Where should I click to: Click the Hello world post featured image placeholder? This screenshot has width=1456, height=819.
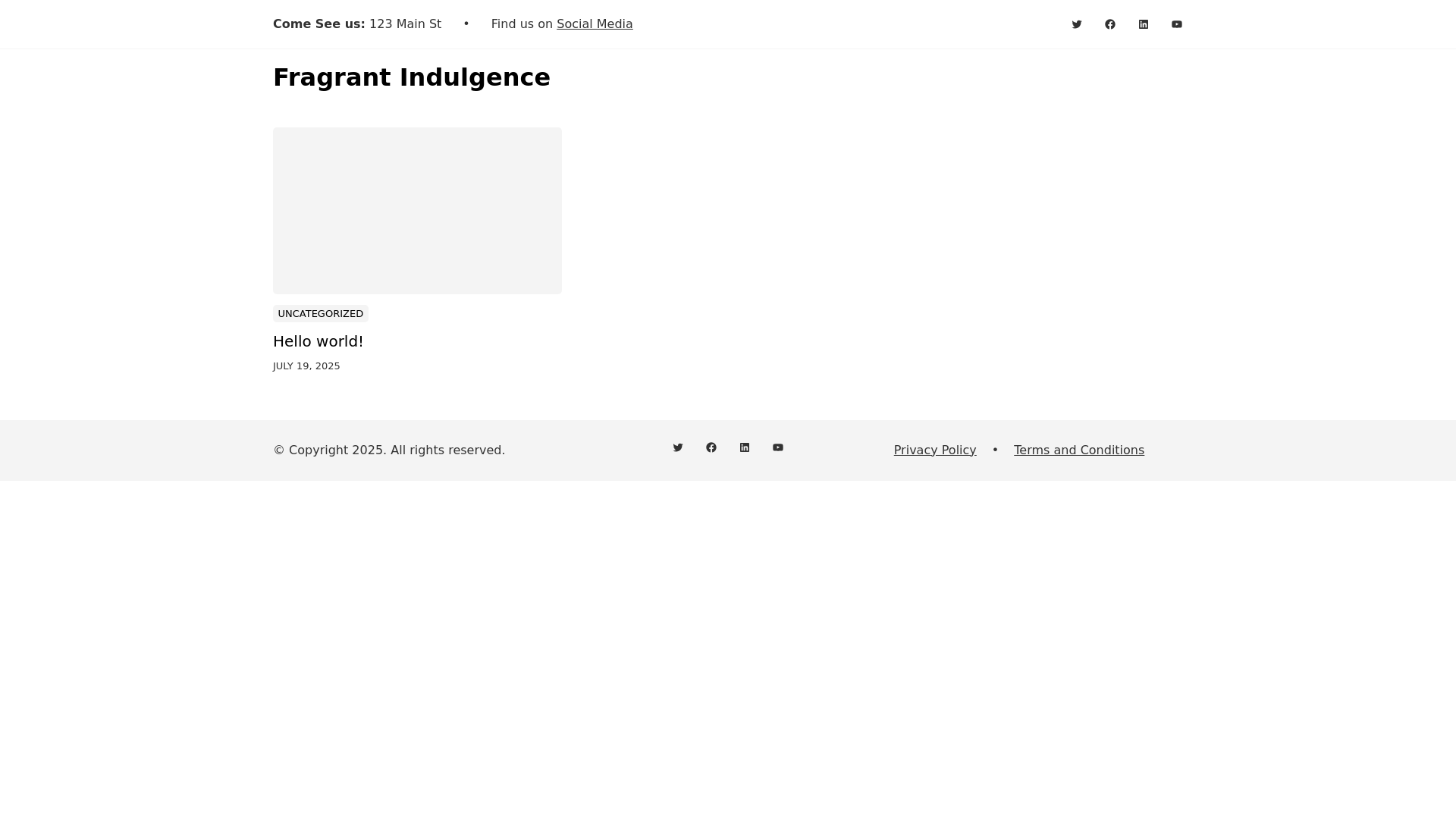pos(417,211)
